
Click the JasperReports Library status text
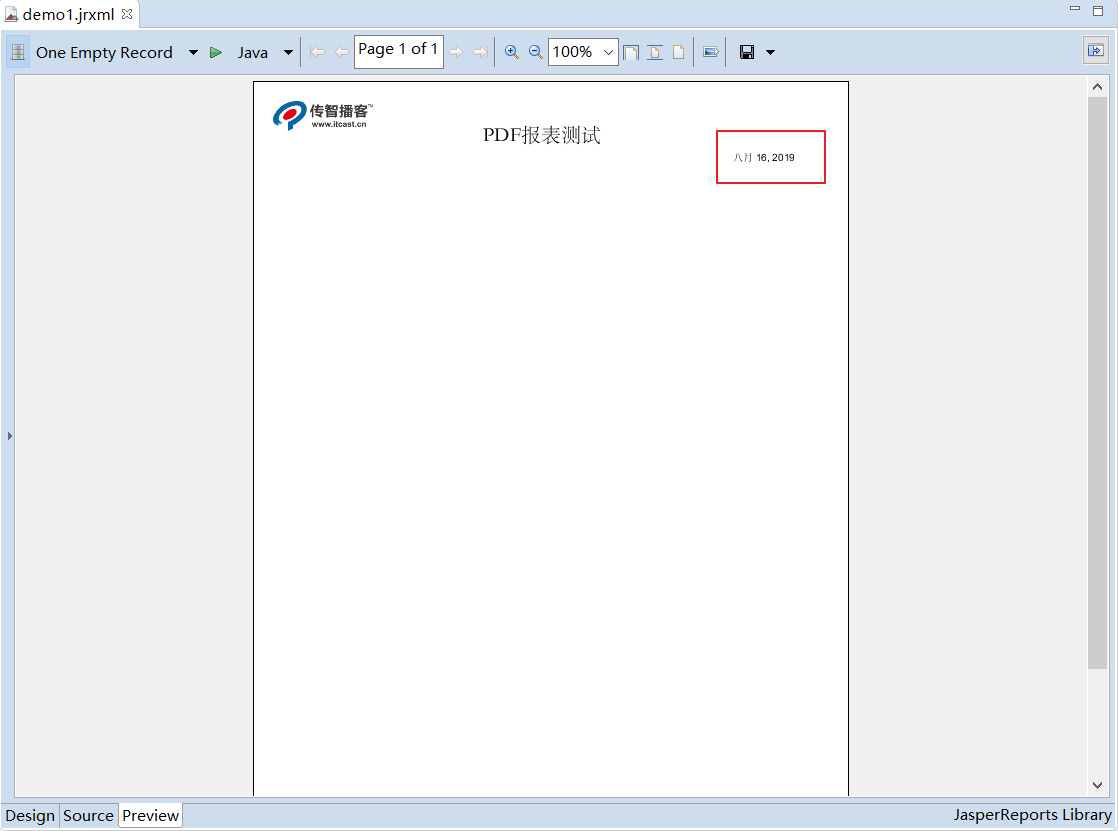click(x=1032, y=815)
